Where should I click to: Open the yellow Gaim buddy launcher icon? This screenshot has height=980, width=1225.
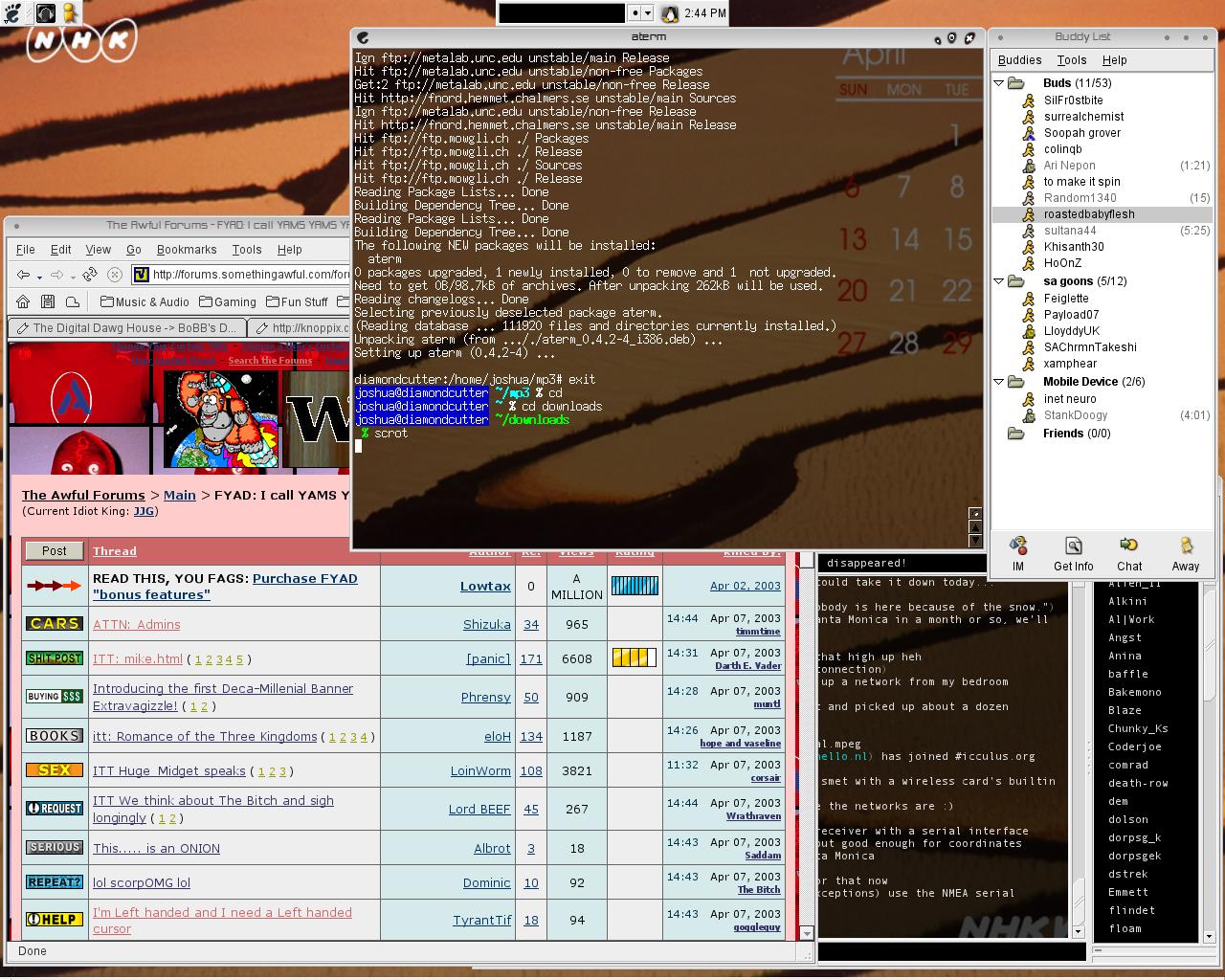(70, 12)
